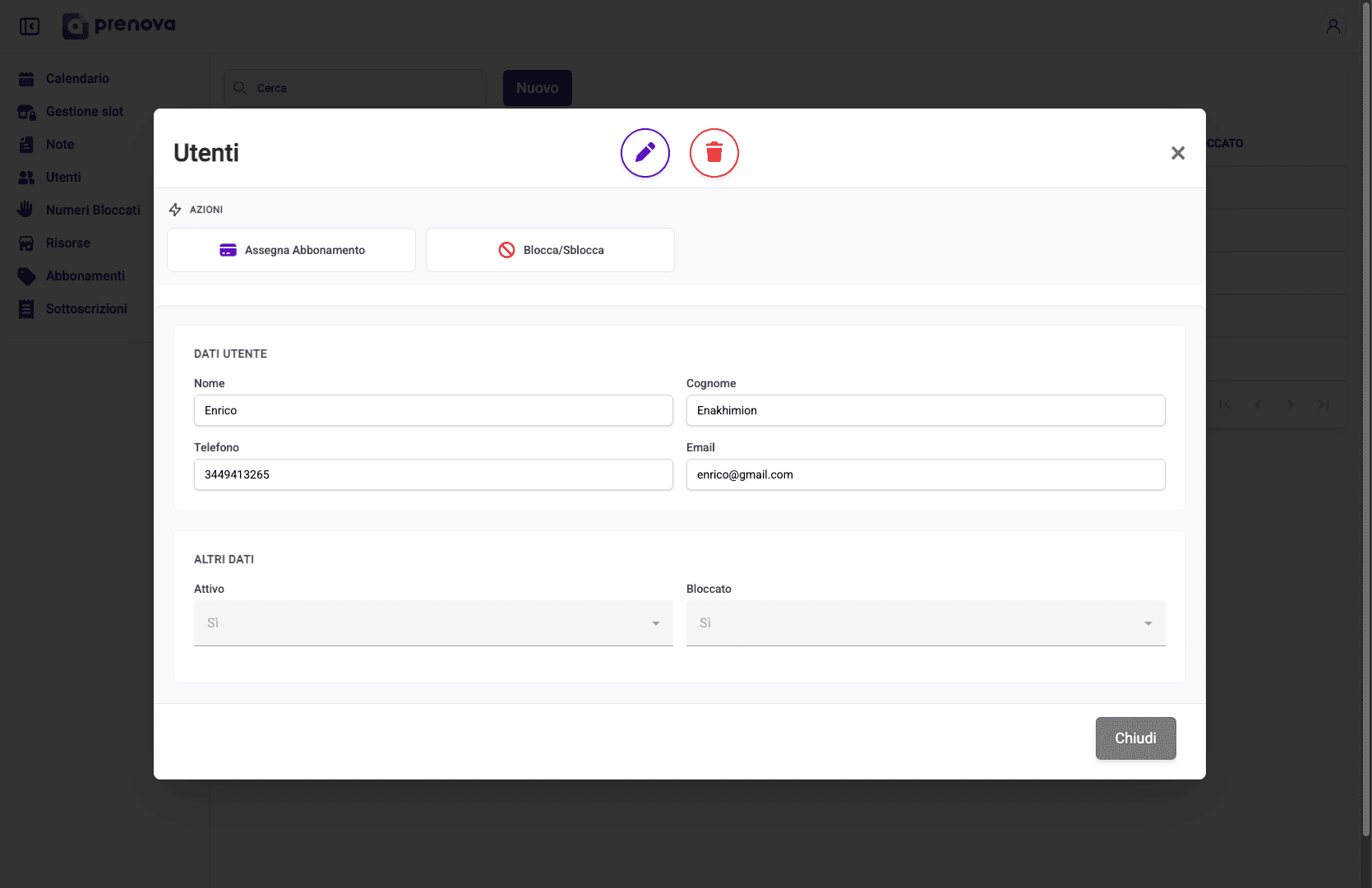Open the Attivo dropdown
The height and width of the screenshot is (888, 1372).
[433, 622]
